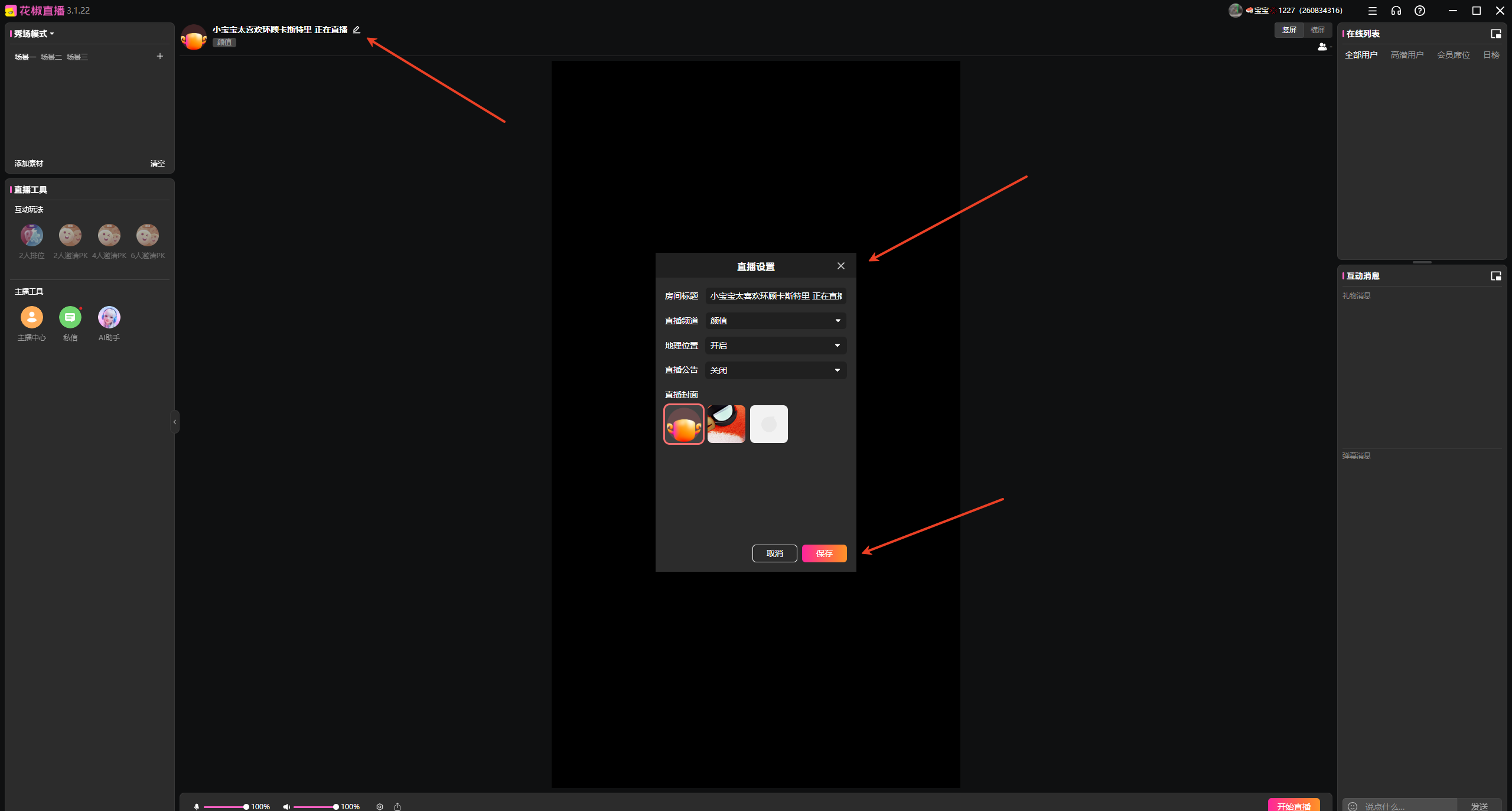Open 私信 private messages
The width and height of the screenshot is (1512, 811).
pos(70,317)
